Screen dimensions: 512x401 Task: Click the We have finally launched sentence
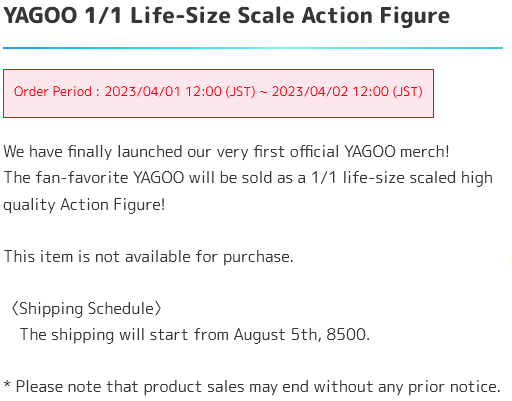pyautogui.click(x=226, y=152)
